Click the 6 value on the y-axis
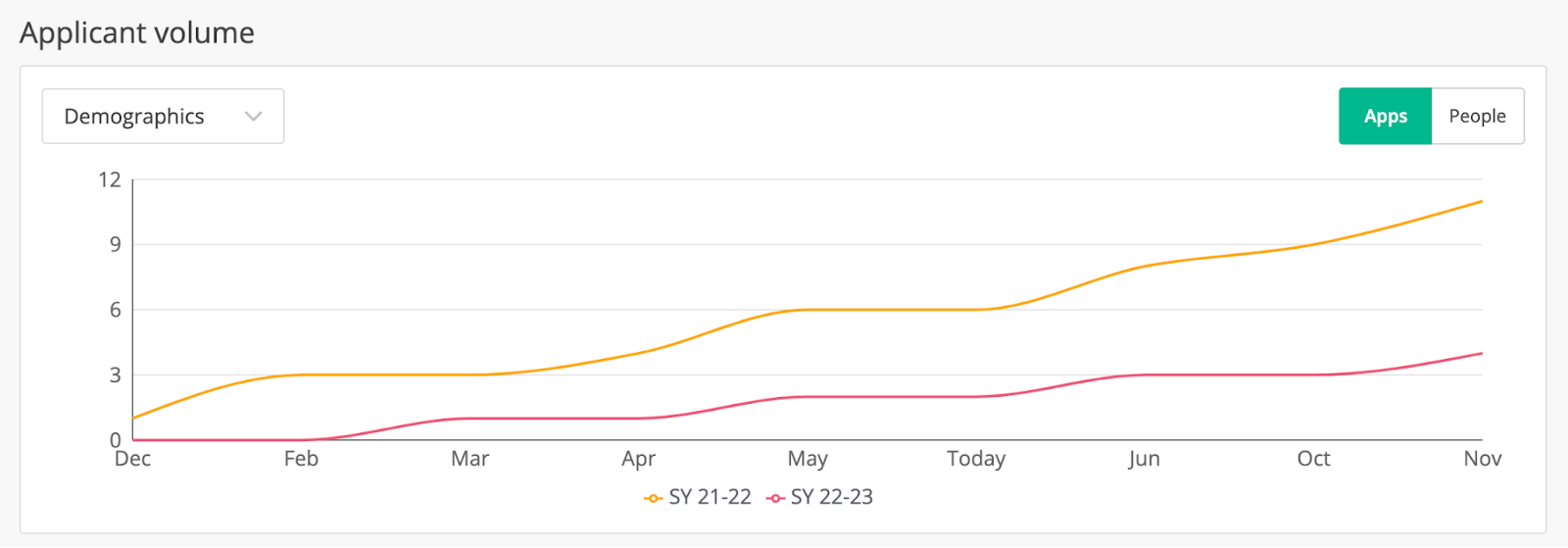This screenshot has width=1568, height=548. point(116,310)
